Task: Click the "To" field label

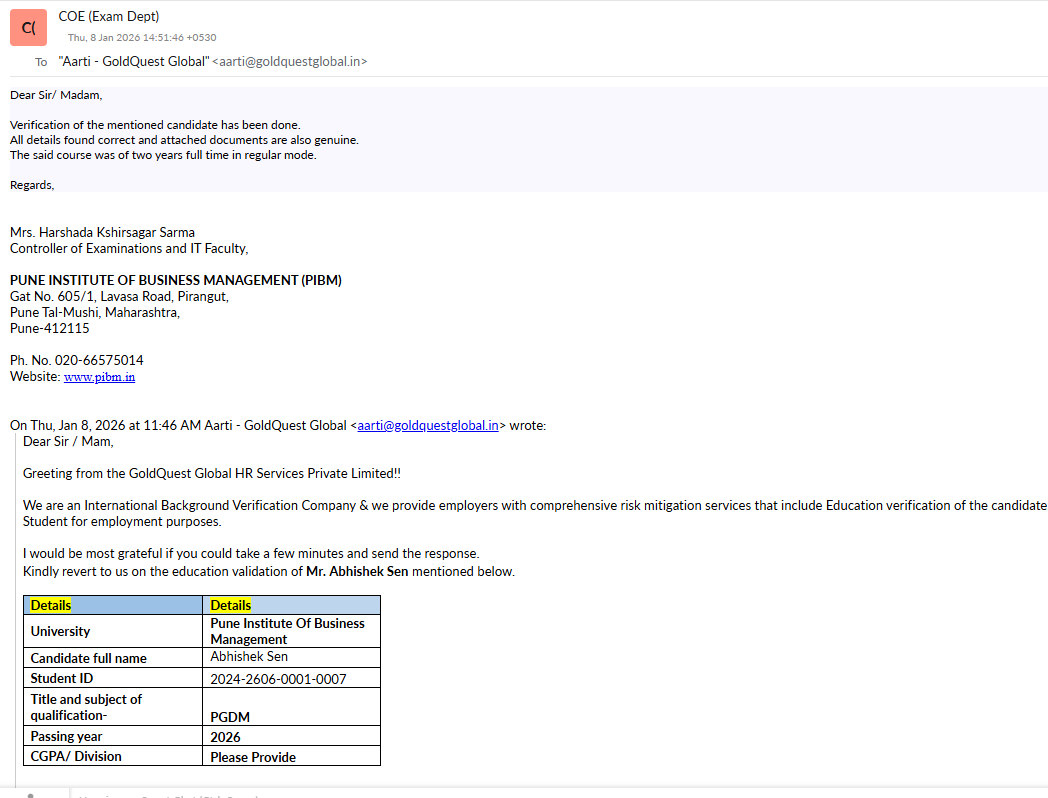Action: 41,62
